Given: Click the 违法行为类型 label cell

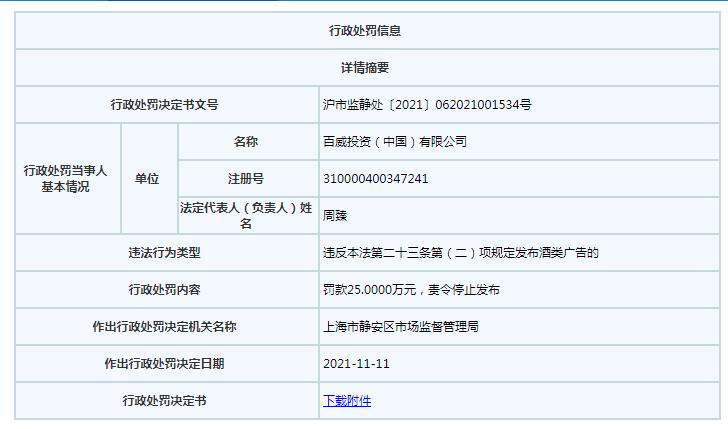Looking at the screenshot, I should 167,253.
